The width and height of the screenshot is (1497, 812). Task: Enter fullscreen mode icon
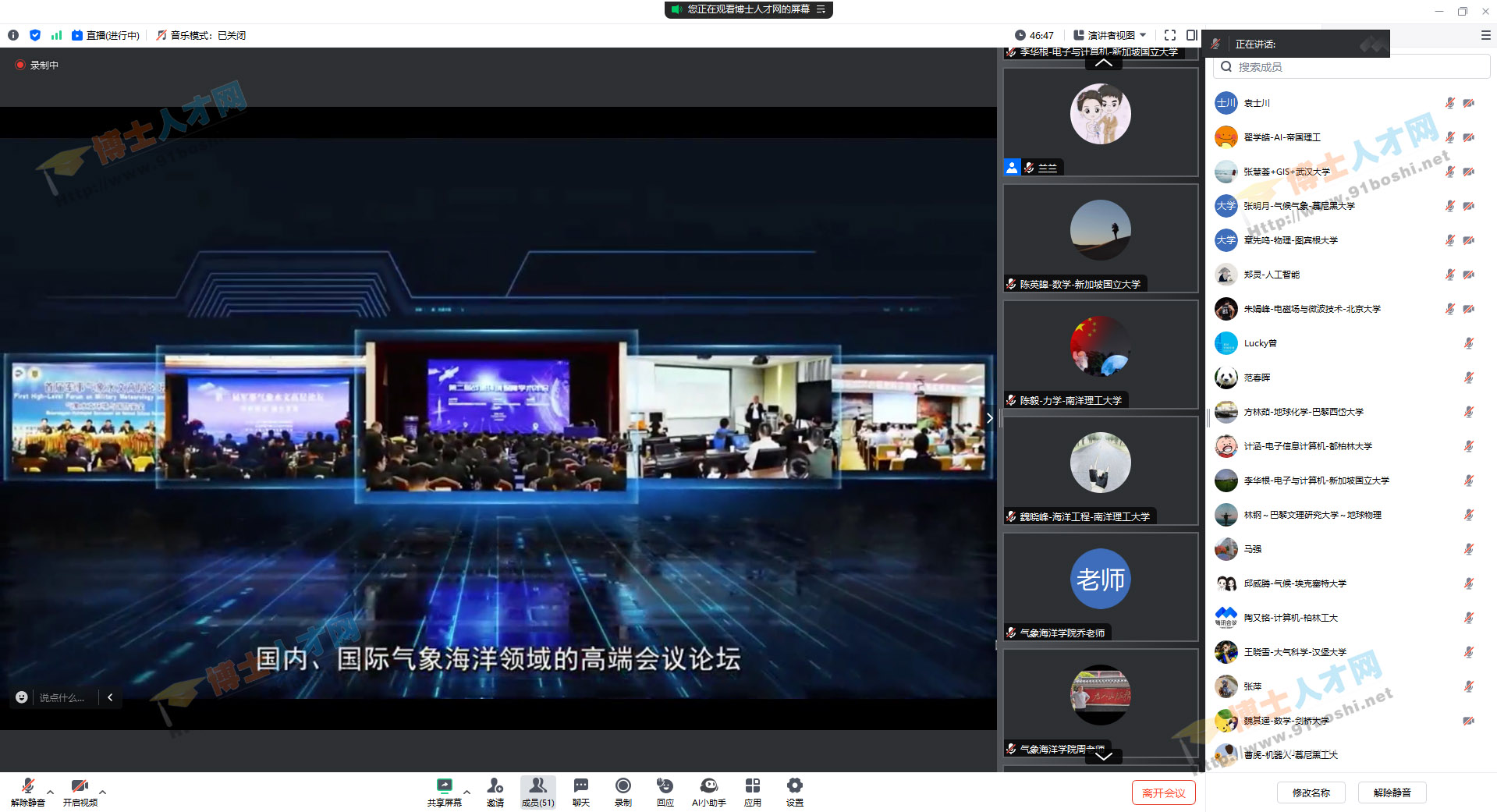(1169, 35)
